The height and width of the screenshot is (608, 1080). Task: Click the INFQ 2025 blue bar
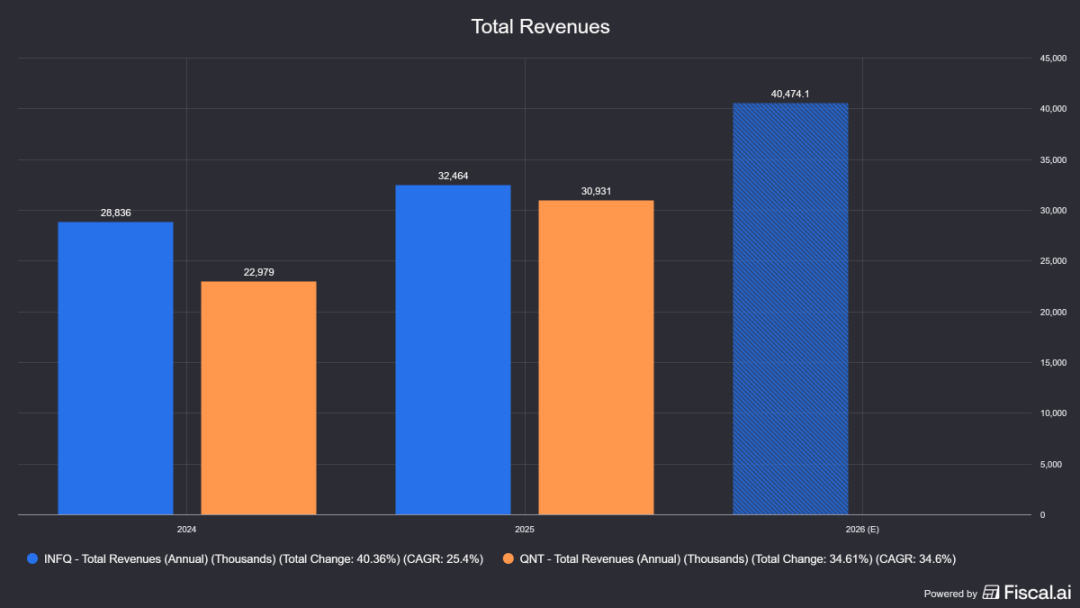(x=453, y=350)
